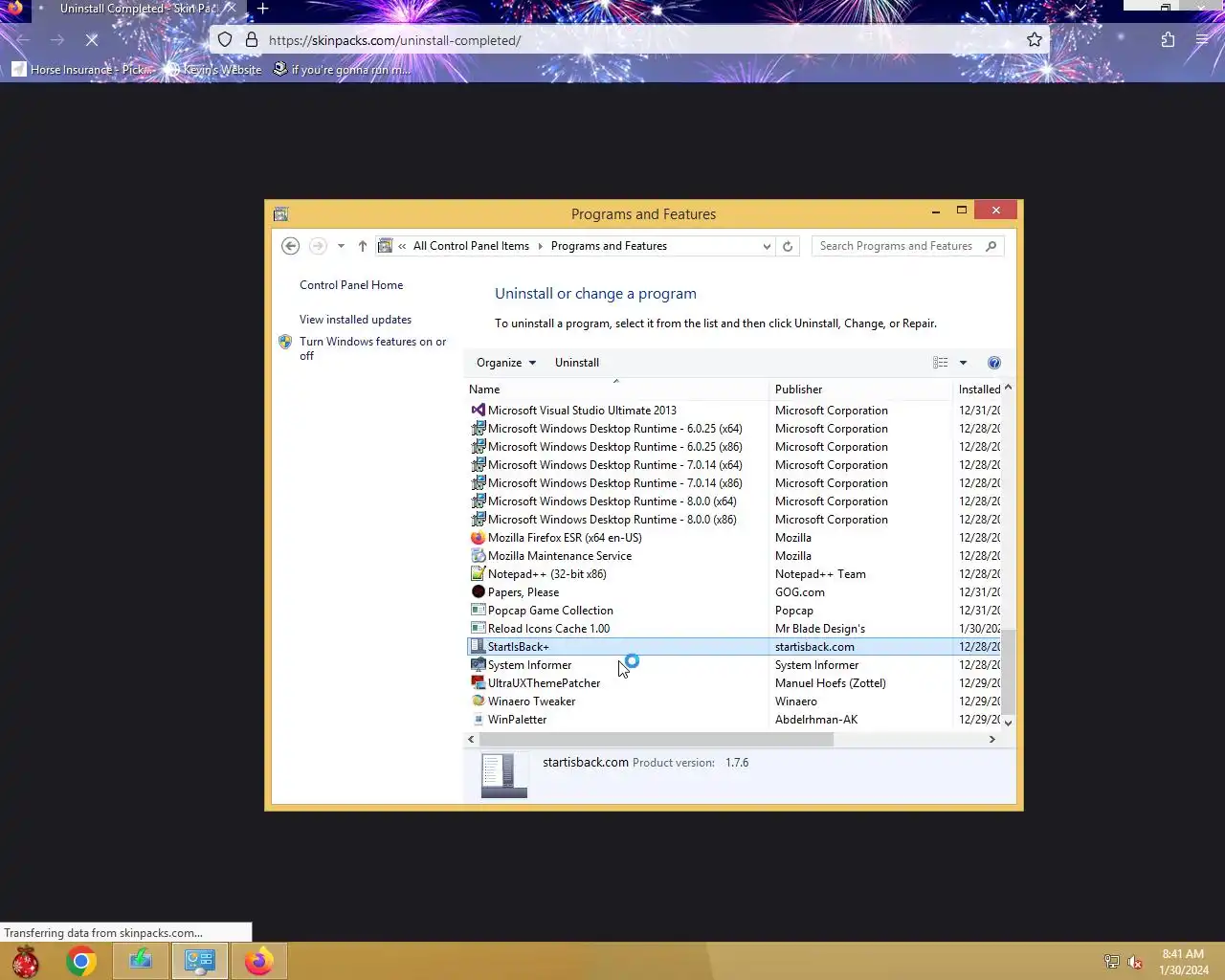Open the Kevin's Website bookmark
Viewport: 1225px width, 980px height.
212,70
